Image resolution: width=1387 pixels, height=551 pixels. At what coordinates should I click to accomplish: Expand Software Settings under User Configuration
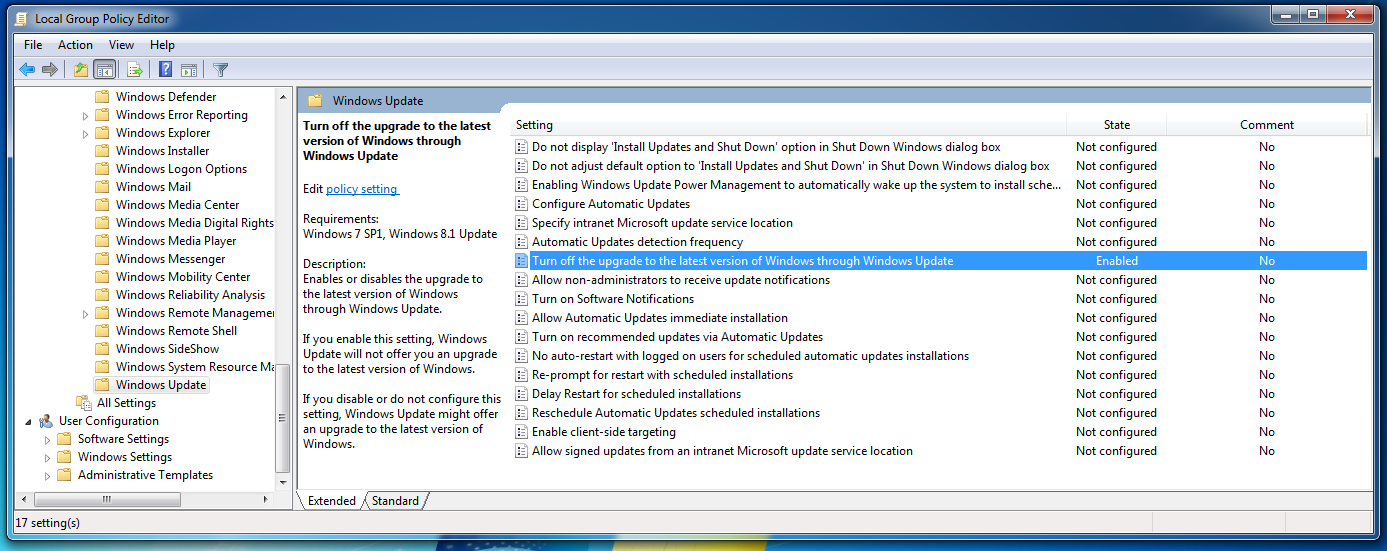[x=47, y=439]
